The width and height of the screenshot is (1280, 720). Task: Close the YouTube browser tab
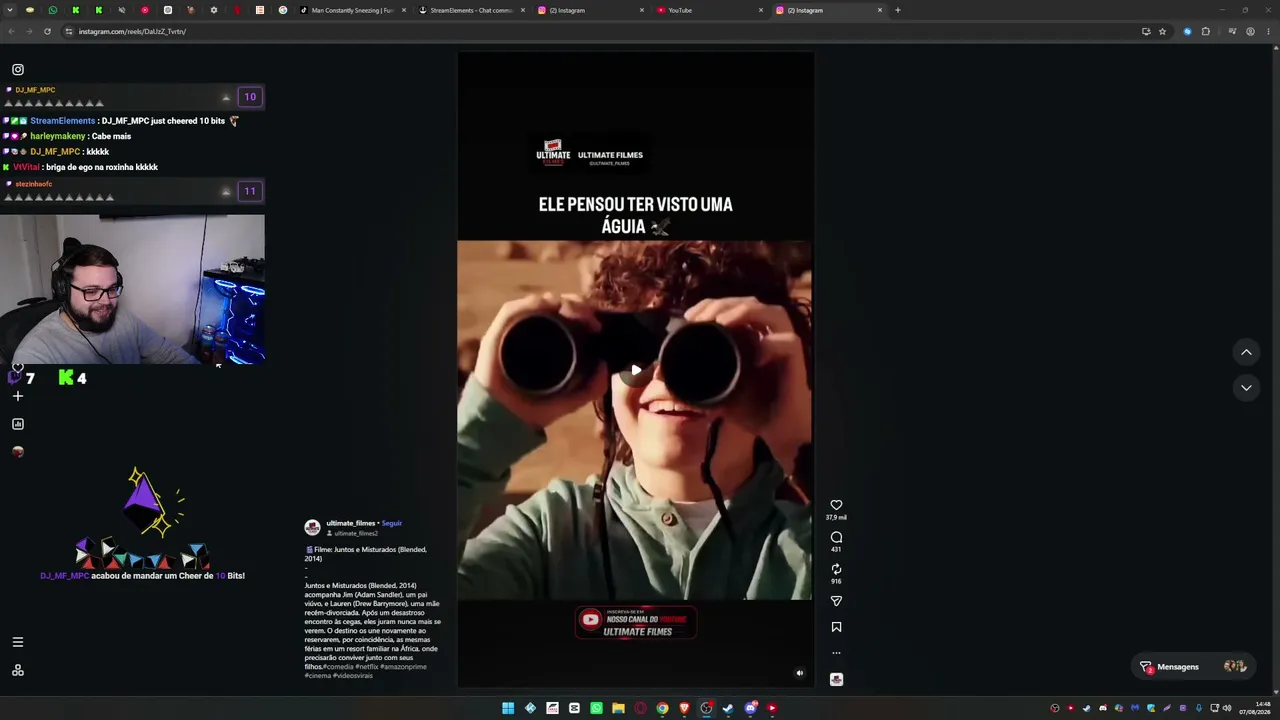pos(761,10)
